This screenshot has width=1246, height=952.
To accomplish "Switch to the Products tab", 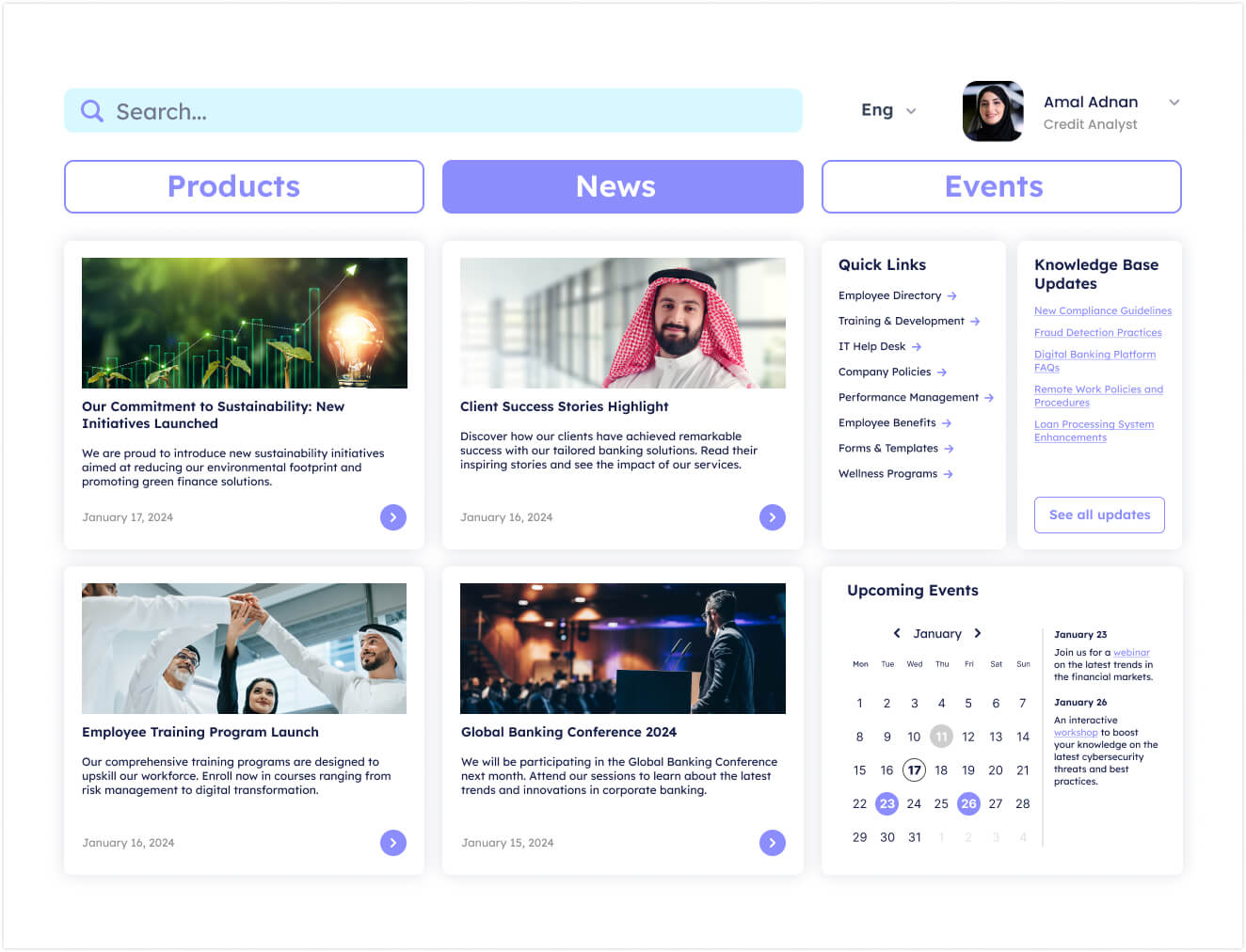I will [244, 186].
